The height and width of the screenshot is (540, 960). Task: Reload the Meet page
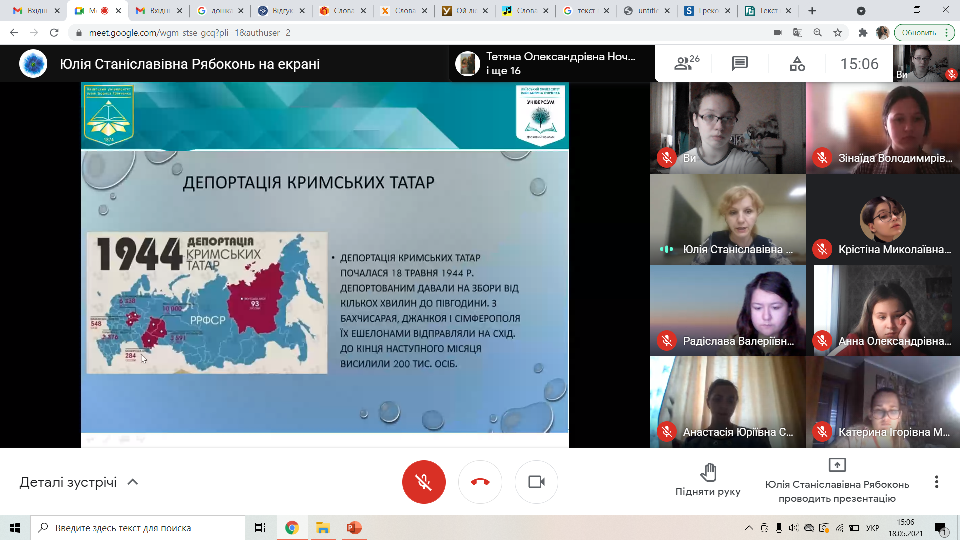click(x=54, y=32)
